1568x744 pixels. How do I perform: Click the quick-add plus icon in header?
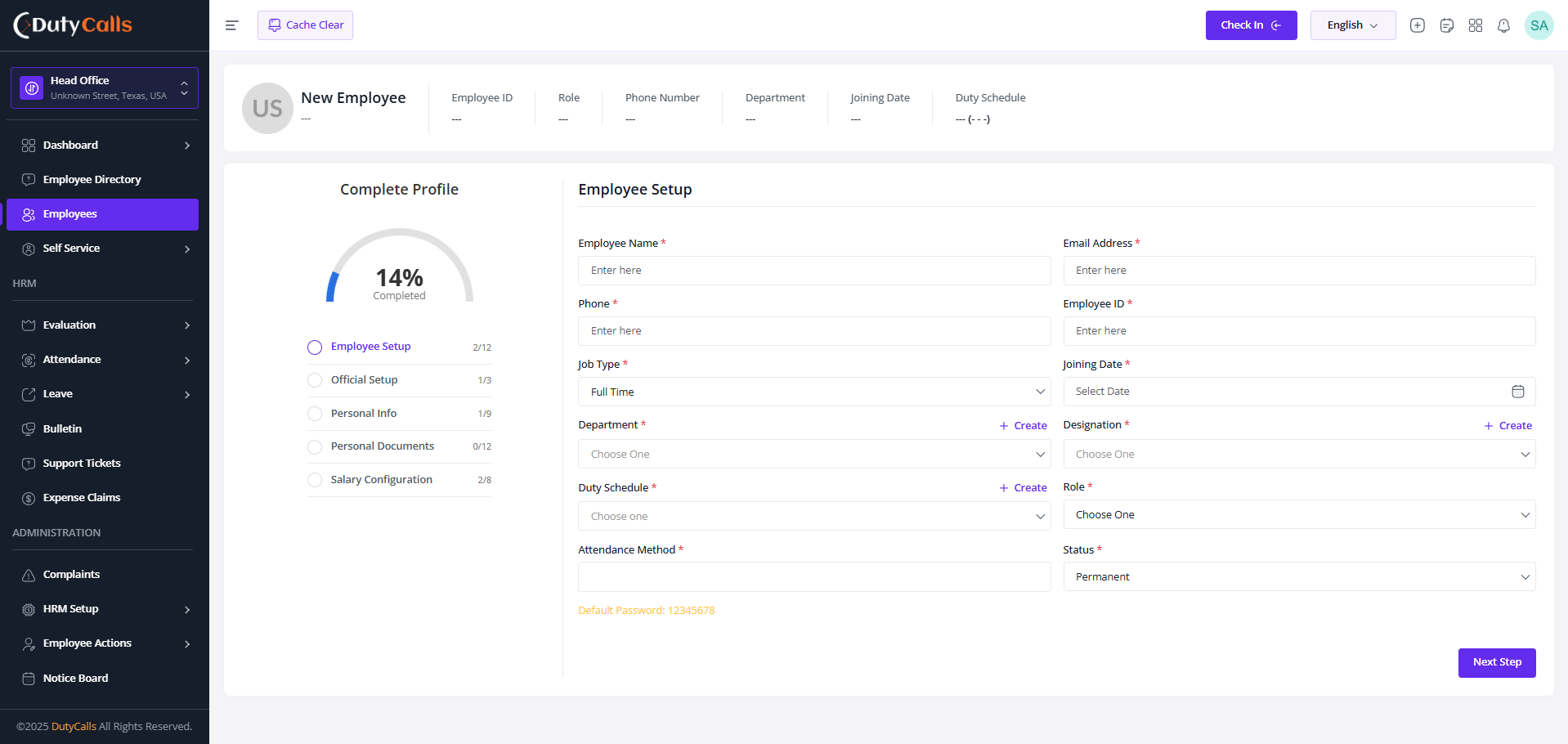pyautogui.click(x=1418, y=25)
